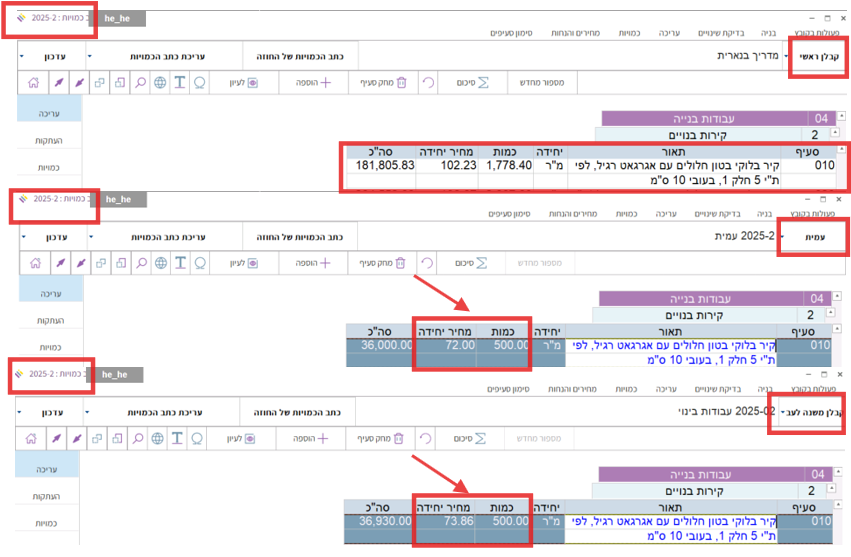Click the home icon in the top window toolbar

(x=35, y=83)
